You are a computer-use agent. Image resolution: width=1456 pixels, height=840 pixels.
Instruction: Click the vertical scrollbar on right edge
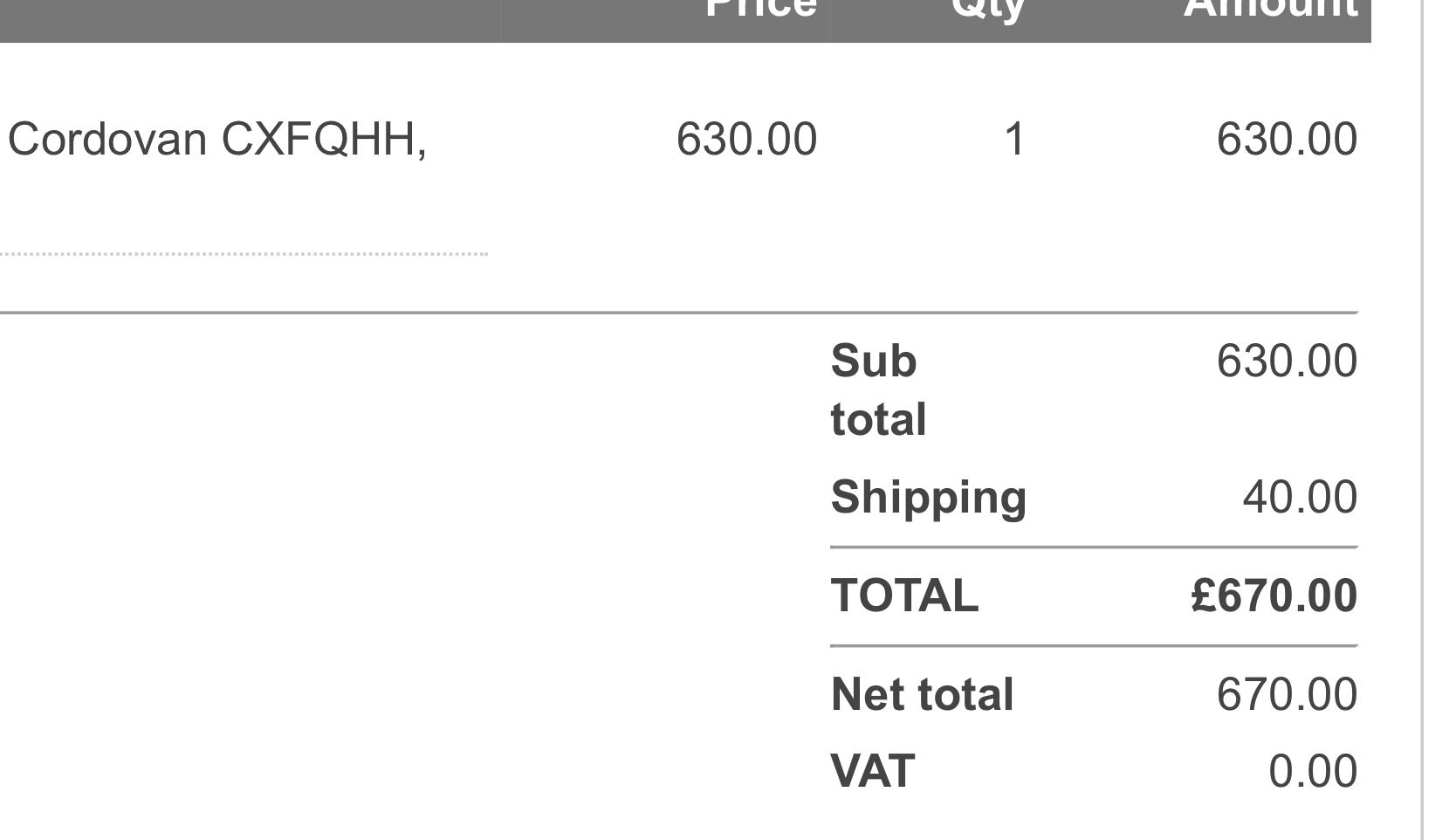tap(1424, 420)
